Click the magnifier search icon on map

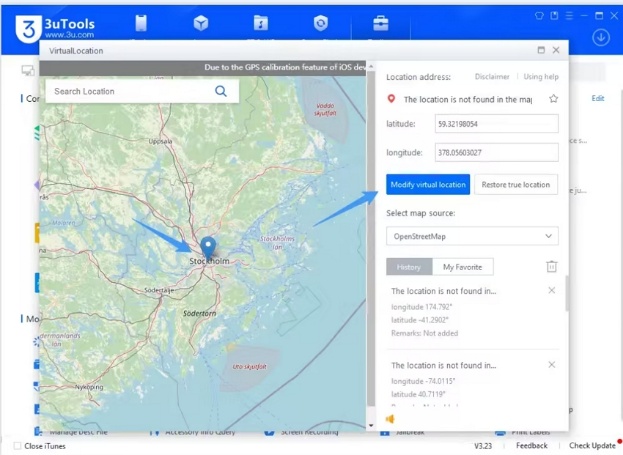[x=221, y=91]
